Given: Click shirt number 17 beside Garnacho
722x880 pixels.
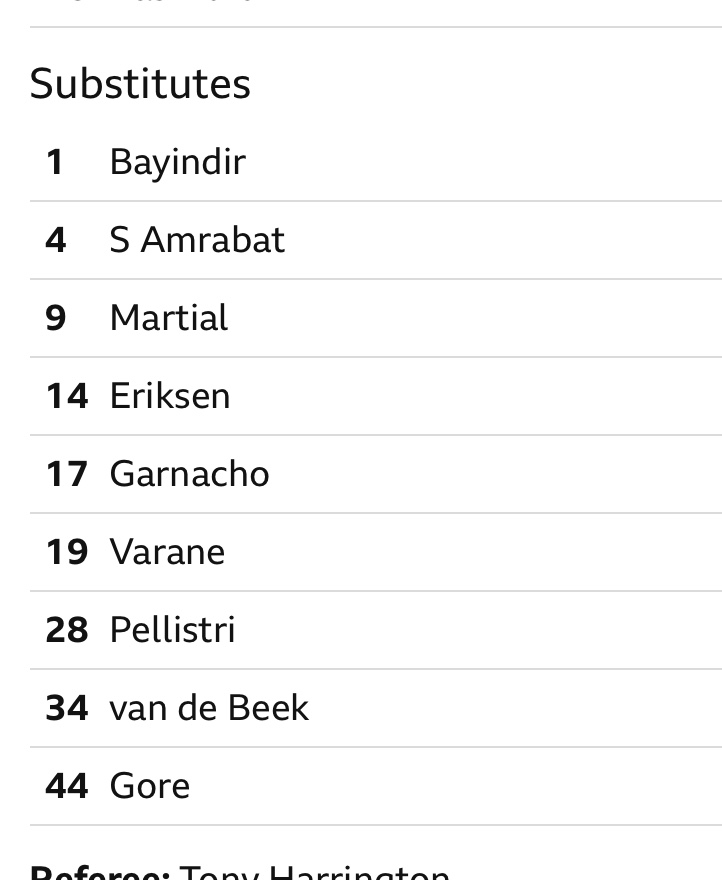Looking at the screenshot, I should pos(67,474).
